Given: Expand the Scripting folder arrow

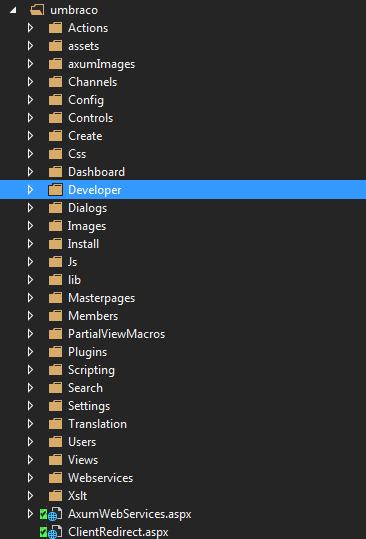Looking at the screenshot, I should click(30, 370).
